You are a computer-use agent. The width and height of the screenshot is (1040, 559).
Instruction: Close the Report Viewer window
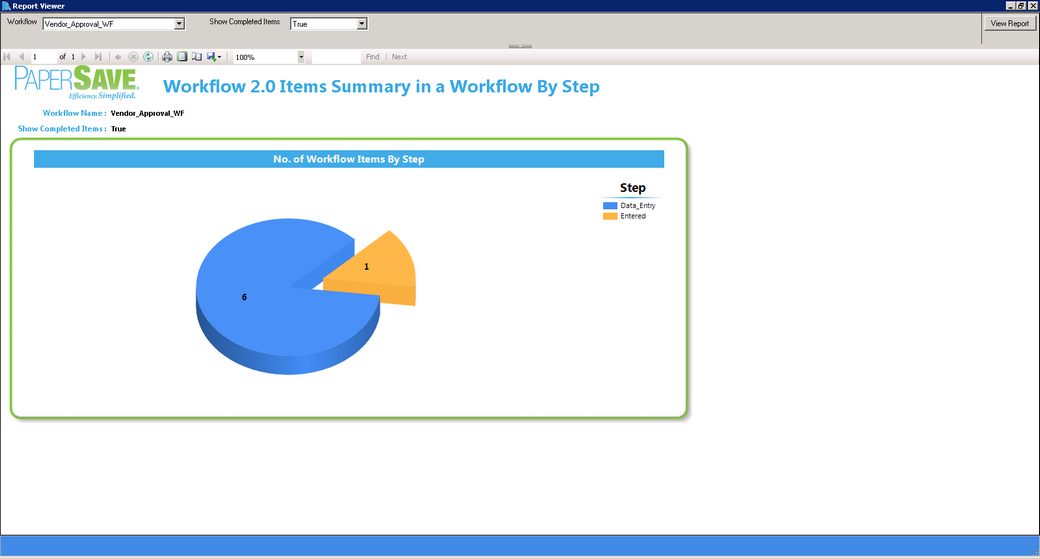coord(1033,5)
